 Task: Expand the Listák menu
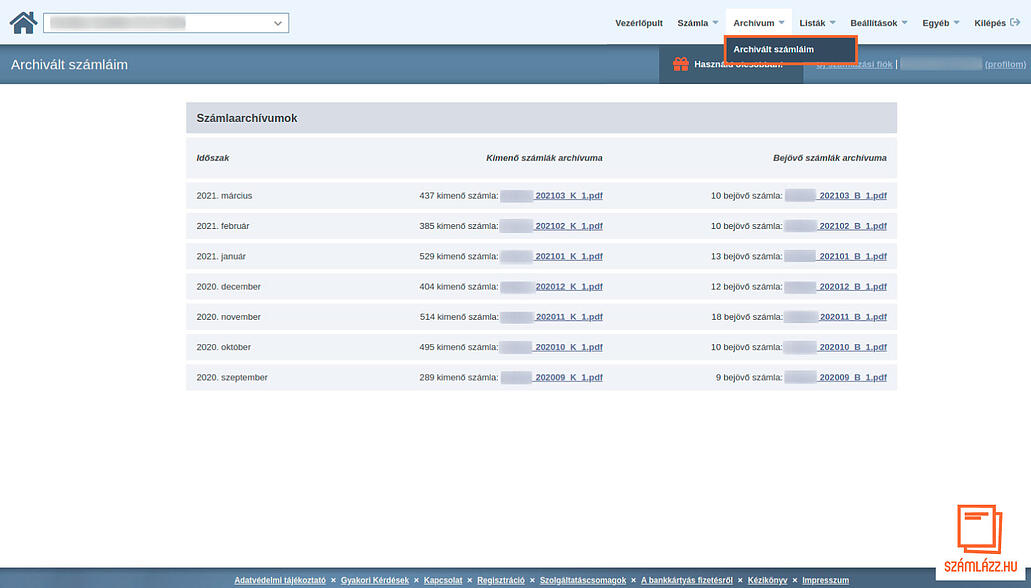(x=817, y=23)
